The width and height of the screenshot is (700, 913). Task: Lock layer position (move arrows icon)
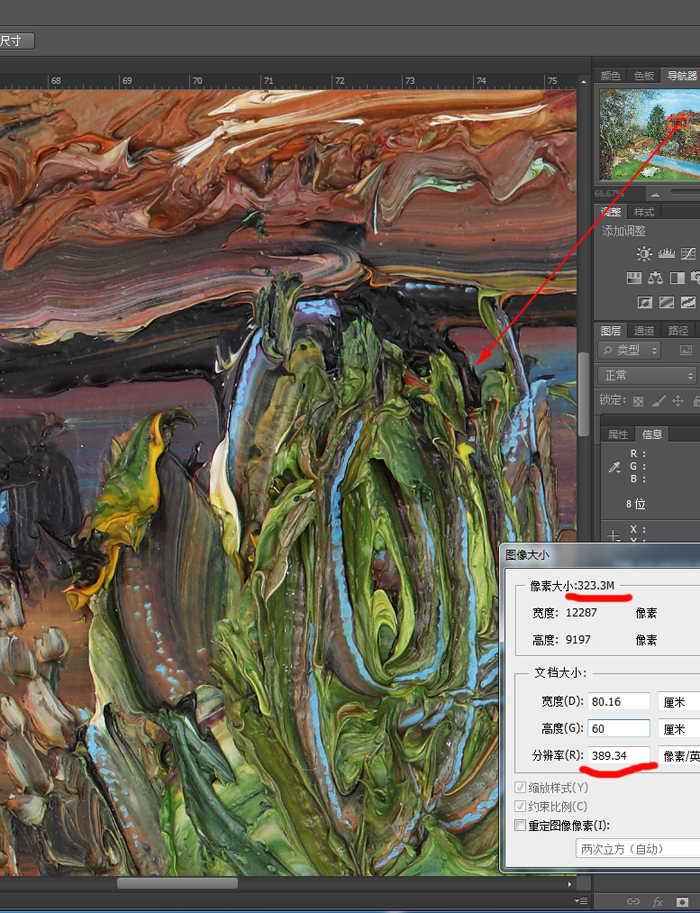pyautogui.click(x=678, y=401)
